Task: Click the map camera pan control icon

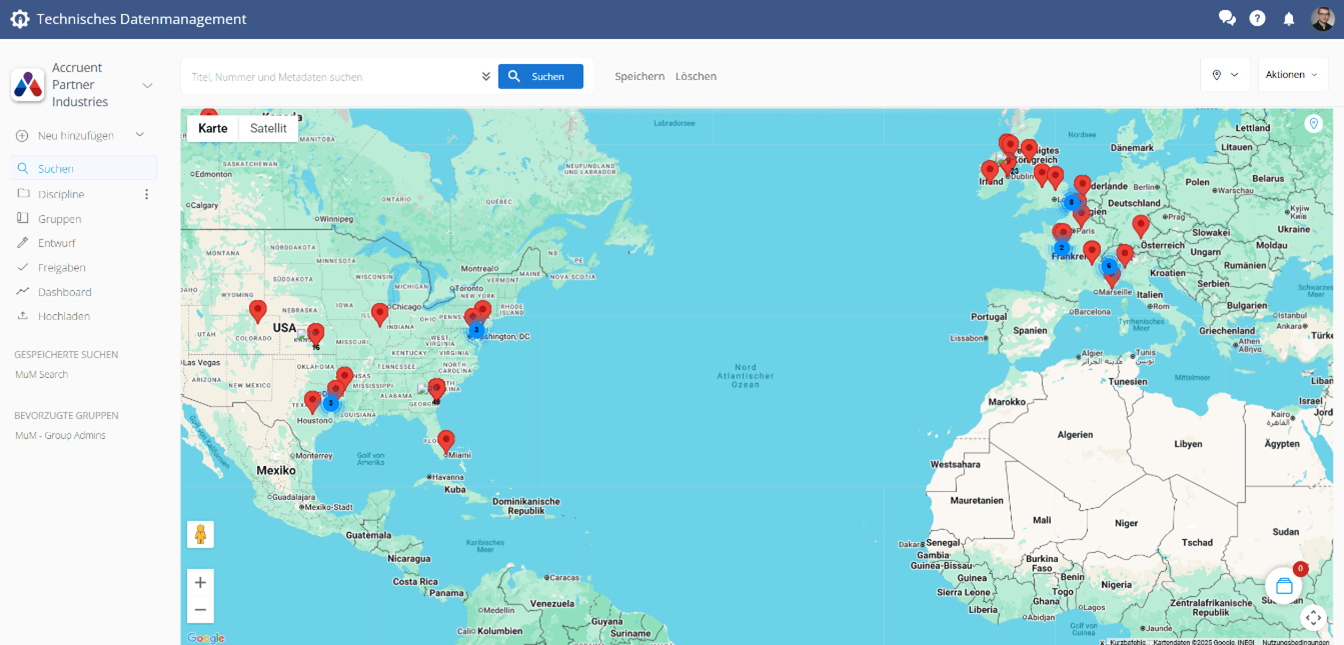Action: click(x=1313, y=618)
